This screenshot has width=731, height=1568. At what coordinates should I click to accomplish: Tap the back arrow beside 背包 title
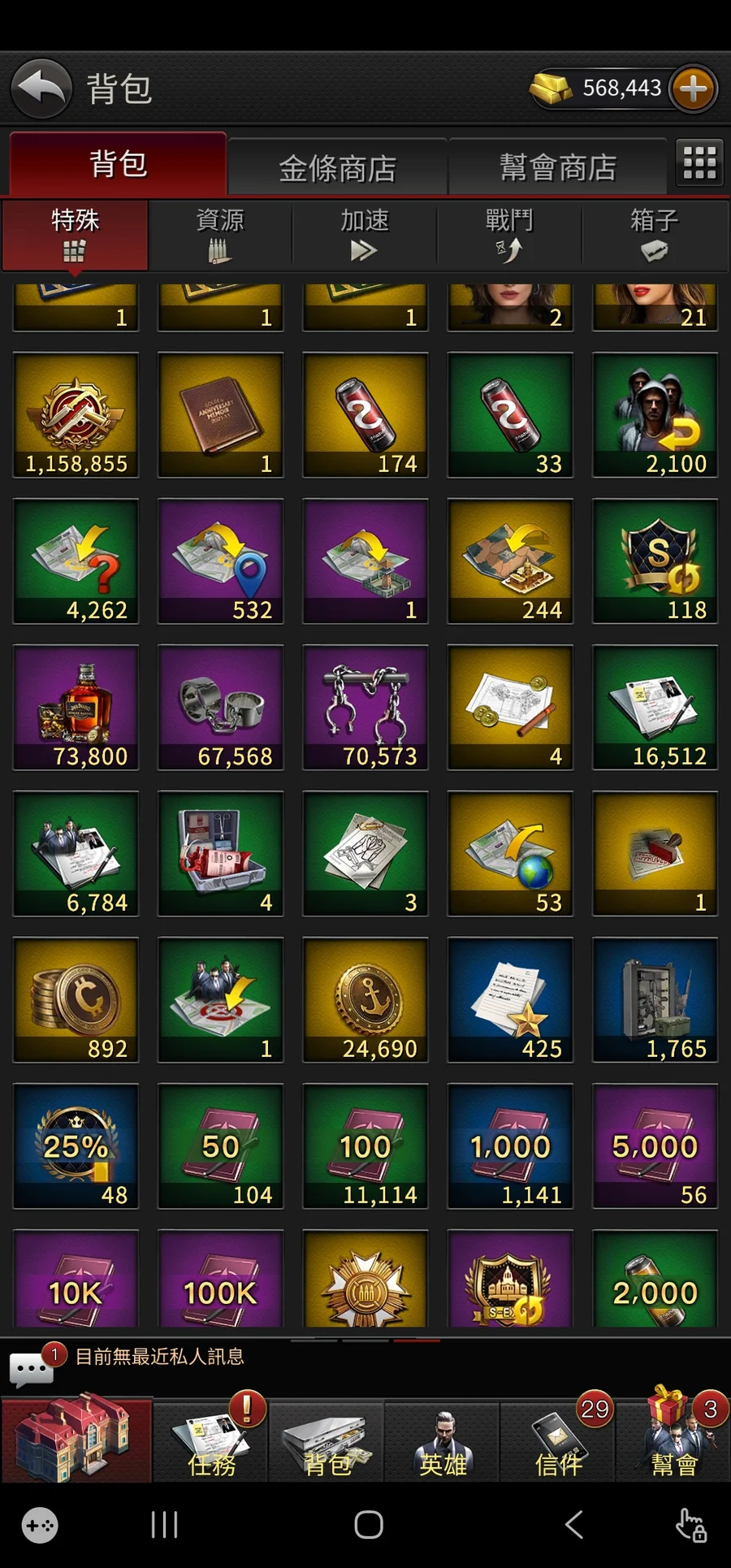[41, 88]
